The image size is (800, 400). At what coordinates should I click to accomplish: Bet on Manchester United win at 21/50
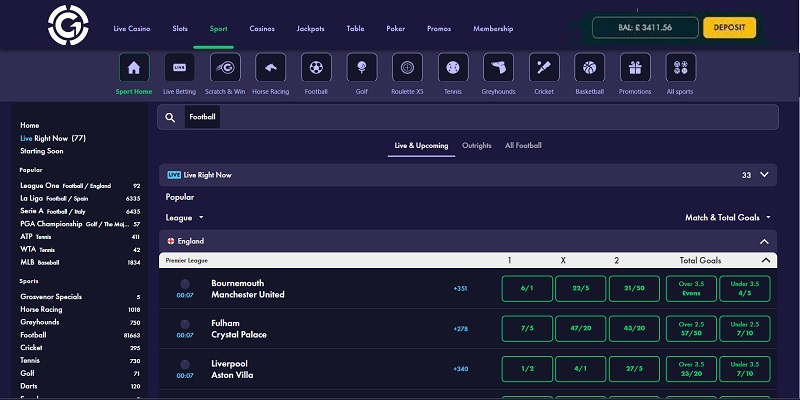(634, 289)
